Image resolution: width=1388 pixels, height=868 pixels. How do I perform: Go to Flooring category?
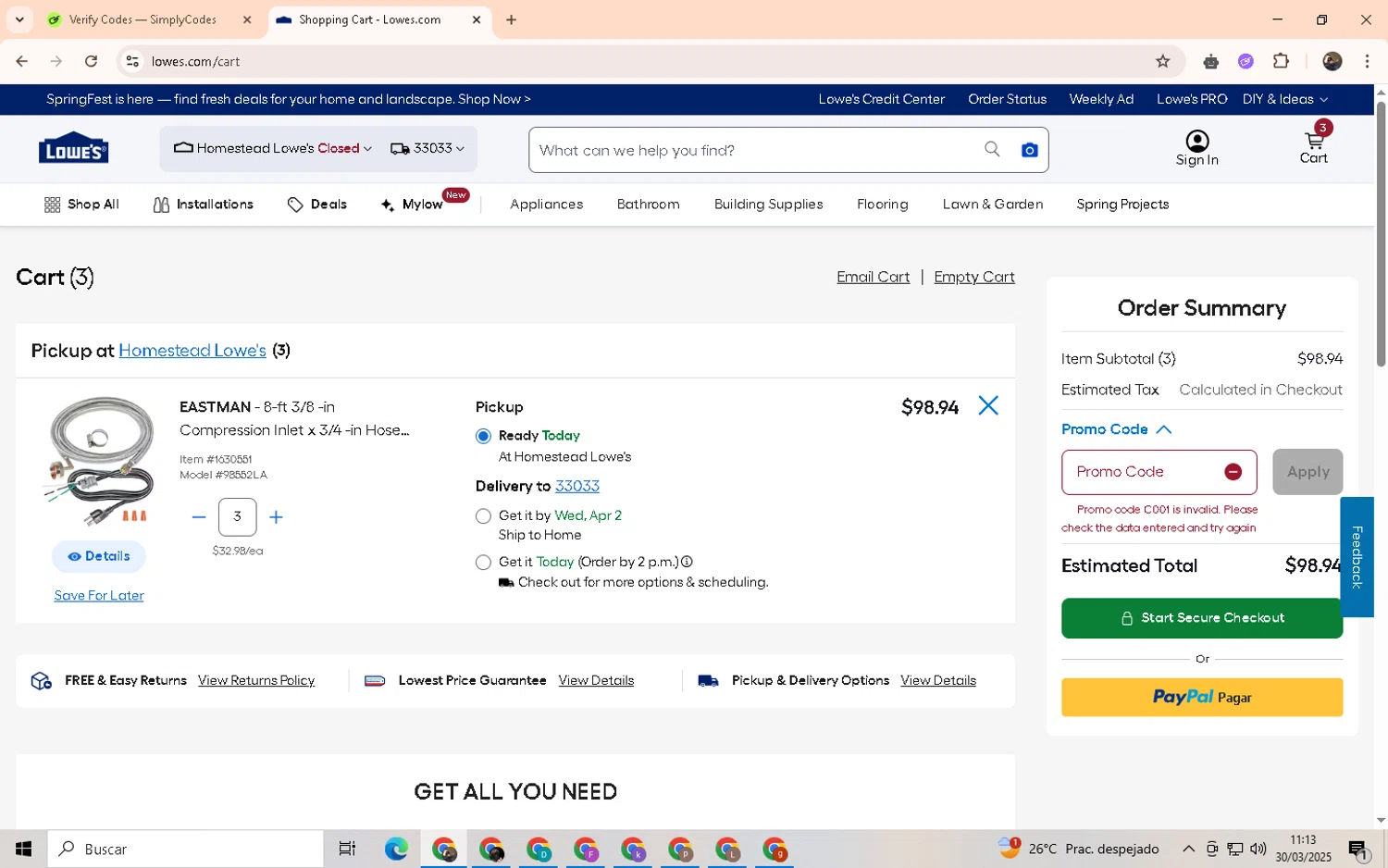[x=882, y=205]
